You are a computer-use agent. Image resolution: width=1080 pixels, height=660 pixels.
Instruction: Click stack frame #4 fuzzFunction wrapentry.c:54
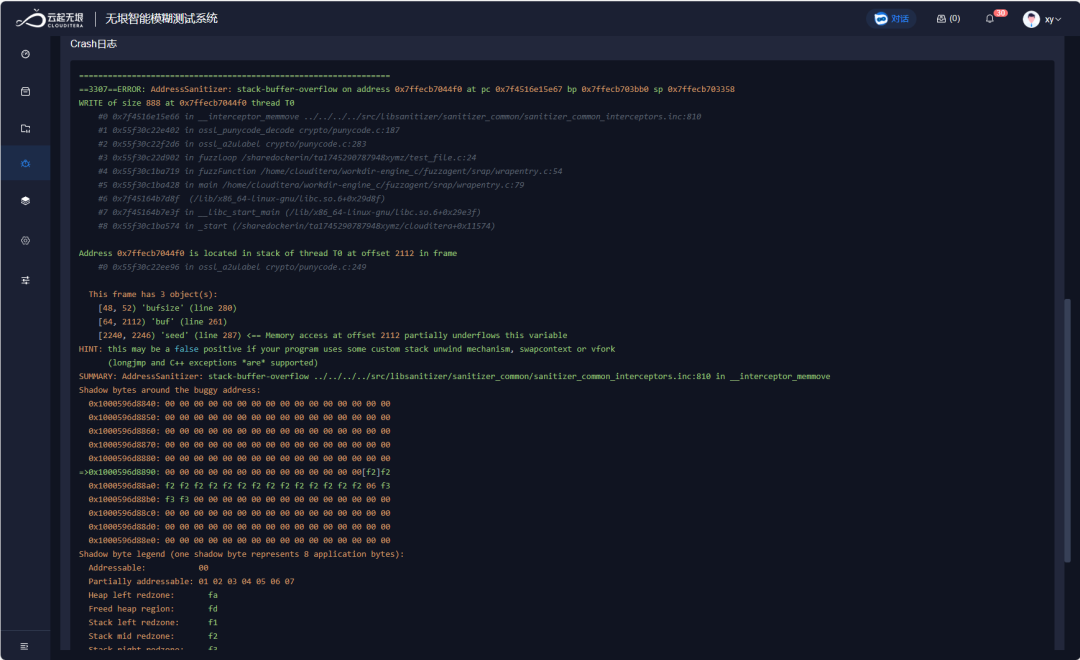[x=330, y=171]
